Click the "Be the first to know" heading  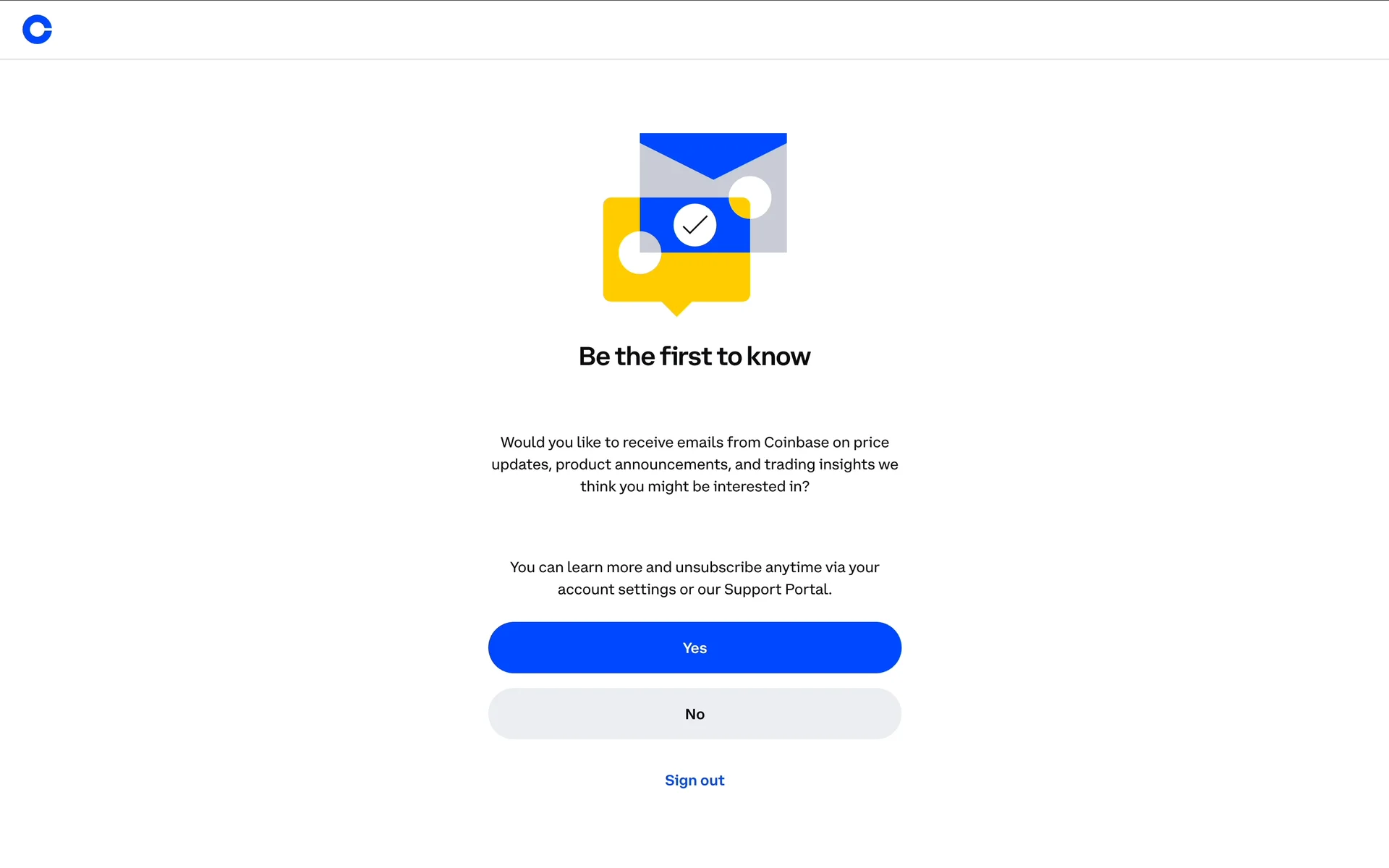694,357
